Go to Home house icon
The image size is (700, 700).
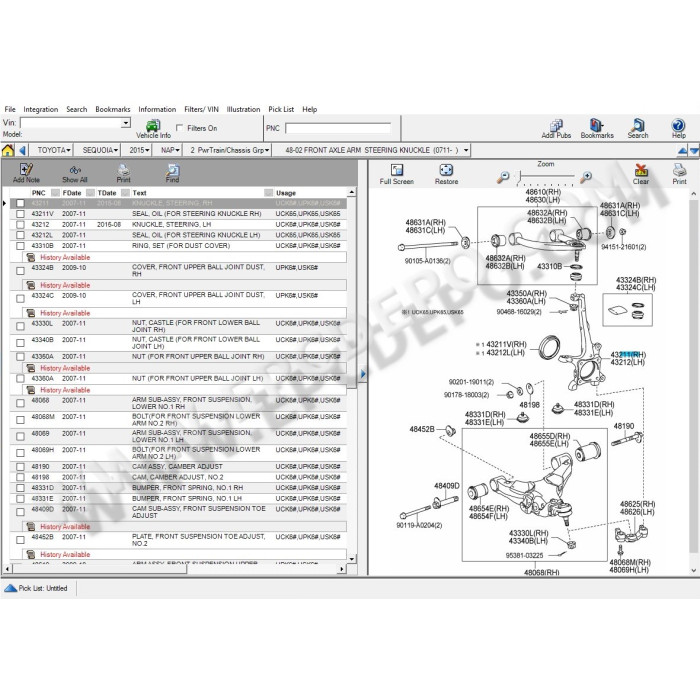[x=8, y=150]
